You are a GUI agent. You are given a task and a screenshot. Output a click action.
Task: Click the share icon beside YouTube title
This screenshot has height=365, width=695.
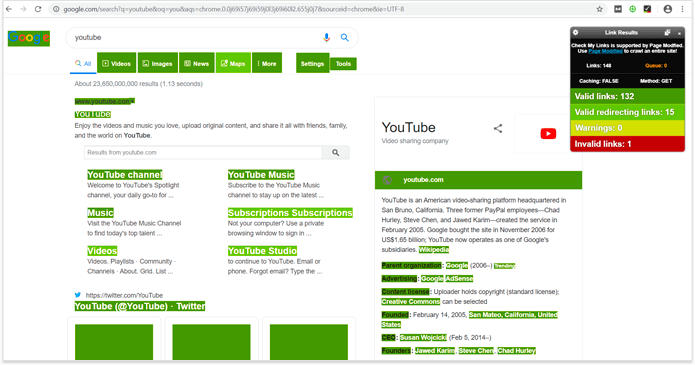click(498, 129)
